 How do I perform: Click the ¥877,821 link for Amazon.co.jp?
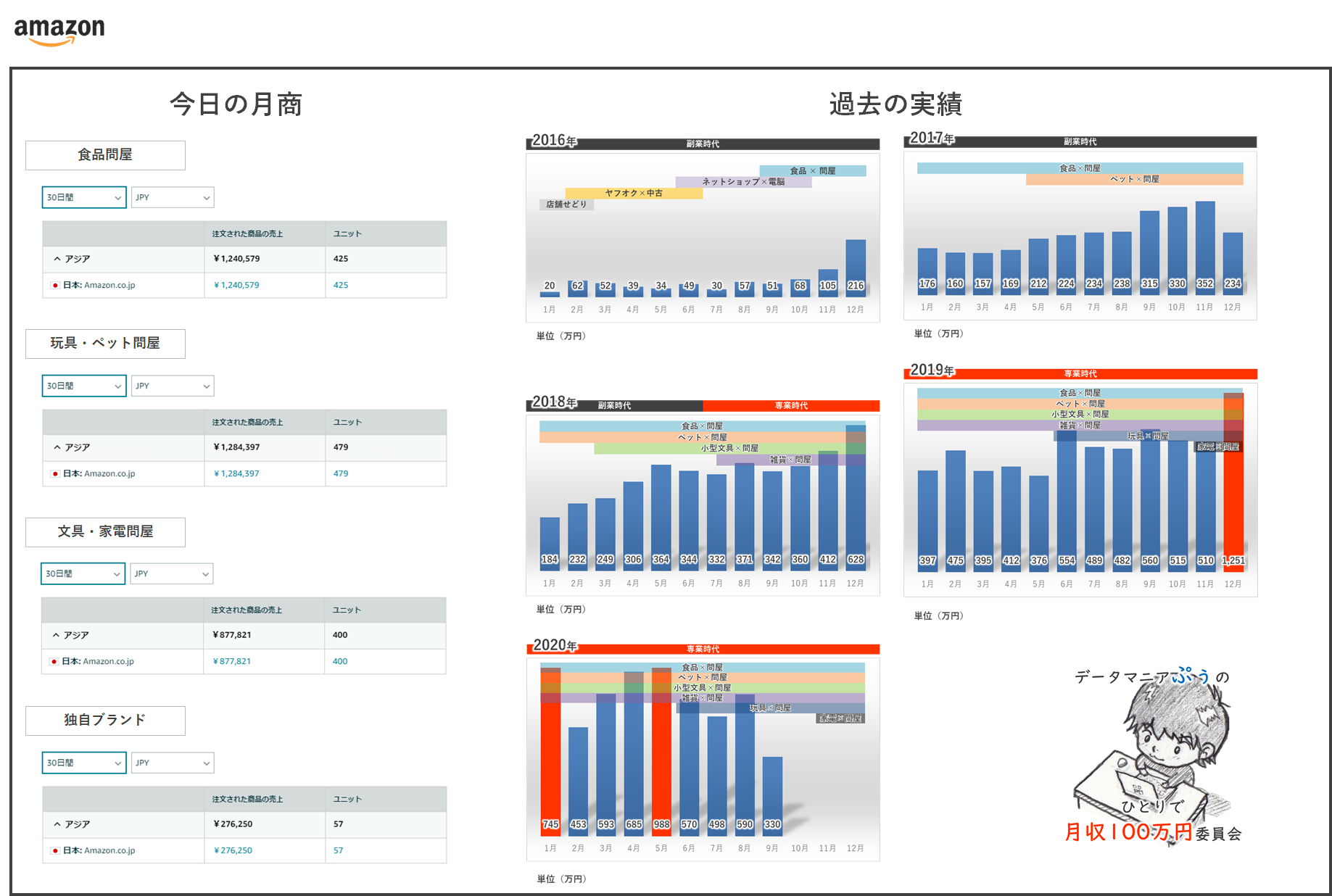(x=232, y=661)
